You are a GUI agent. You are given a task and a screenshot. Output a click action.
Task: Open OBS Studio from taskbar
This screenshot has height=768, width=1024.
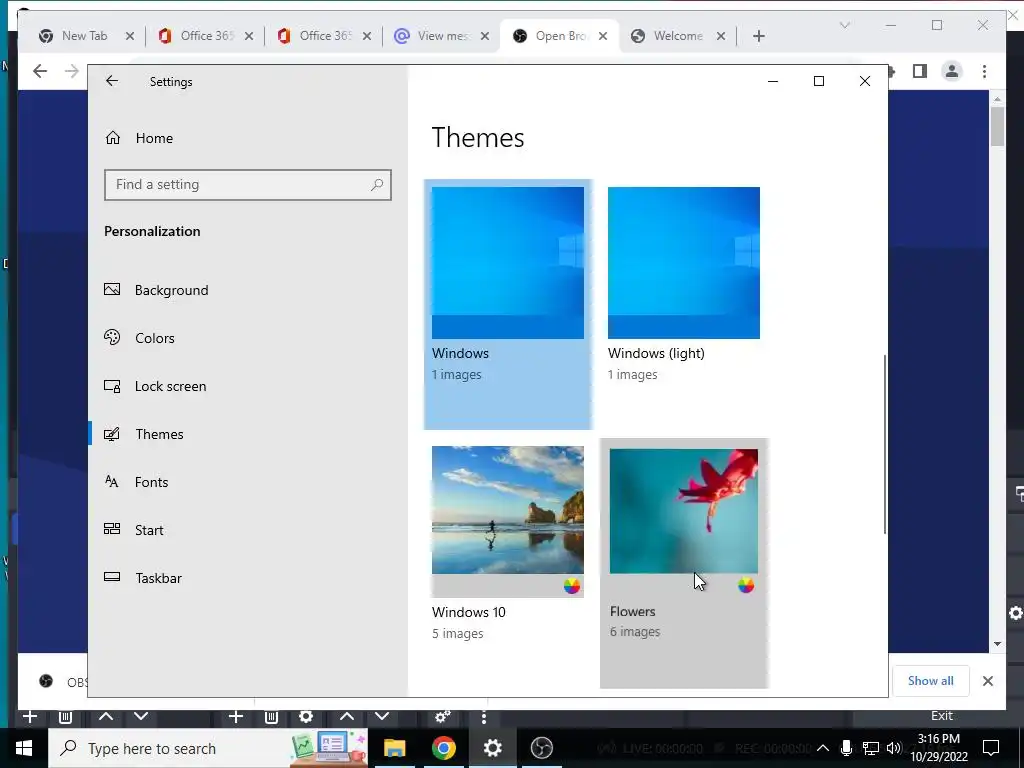pos(541,748)
